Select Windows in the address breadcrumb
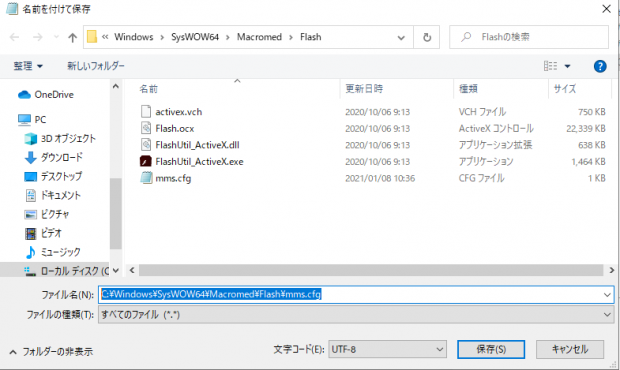Viewport: 620px width, 370px height. [x=134, y=37]
